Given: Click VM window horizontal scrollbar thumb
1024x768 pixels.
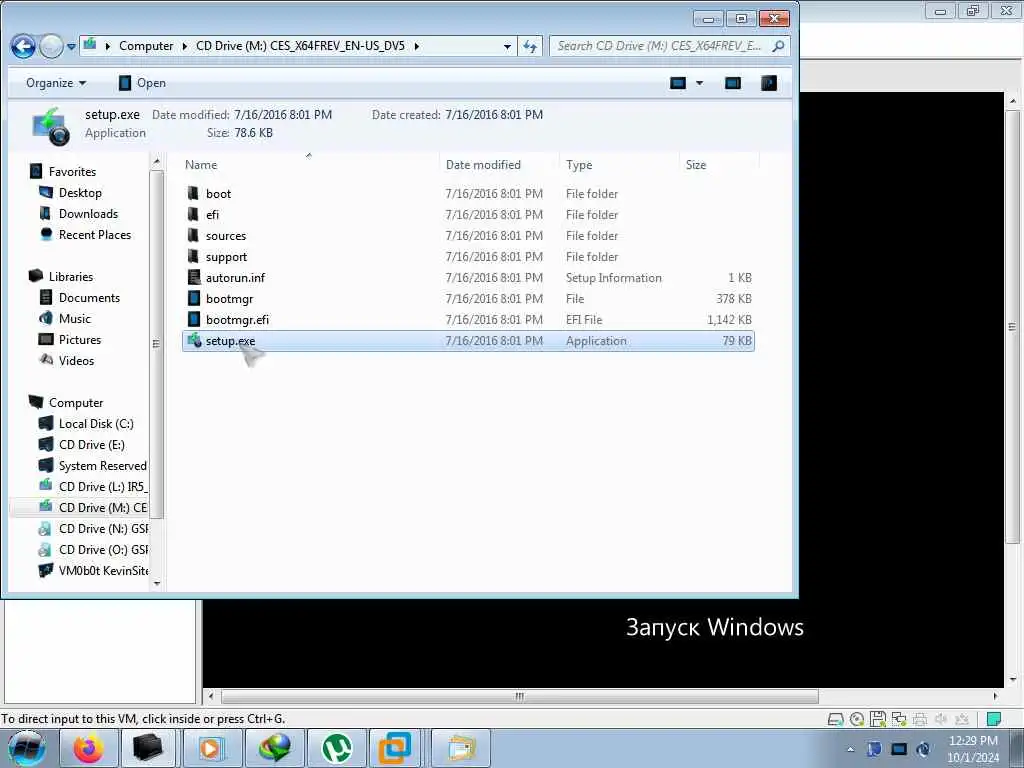Looking at the screenshot, I should [x=519, y=696].
